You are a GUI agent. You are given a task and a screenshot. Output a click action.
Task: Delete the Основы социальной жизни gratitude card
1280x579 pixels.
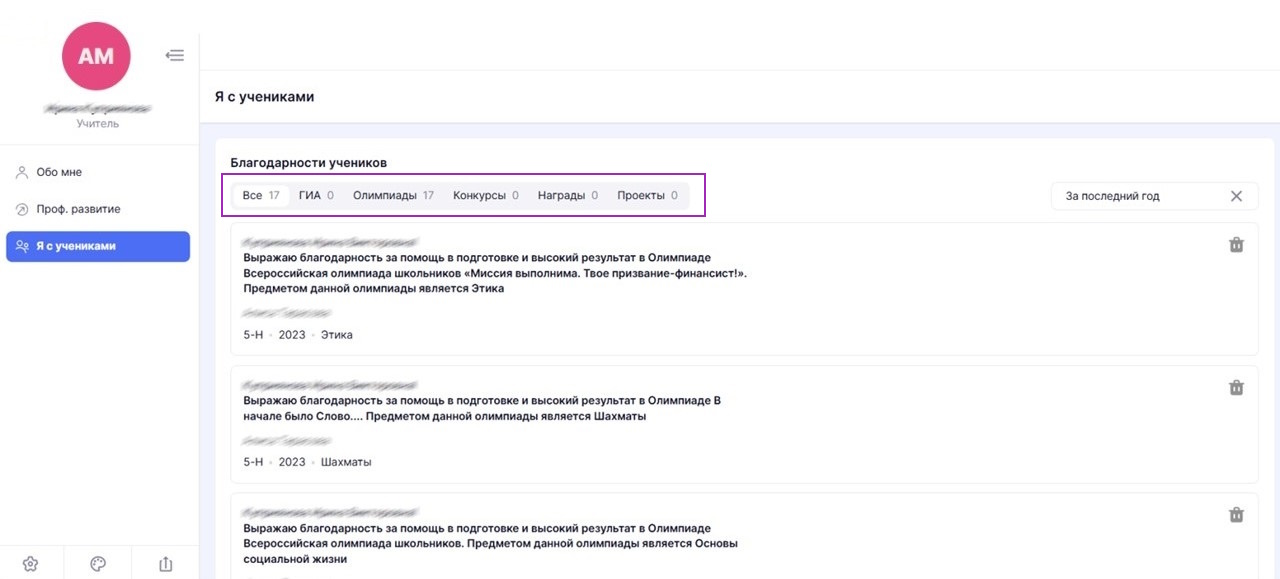pyautogui.click(x=1236, y=515)
